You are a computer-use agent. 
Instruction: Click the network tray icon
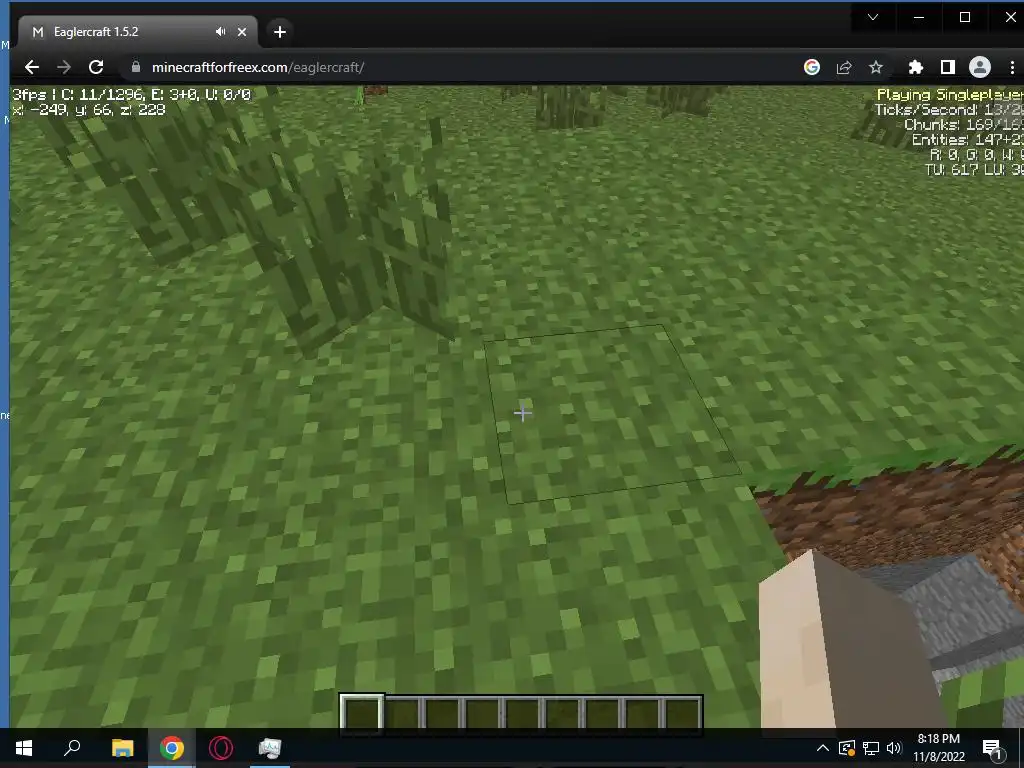(x=871, y=748)
